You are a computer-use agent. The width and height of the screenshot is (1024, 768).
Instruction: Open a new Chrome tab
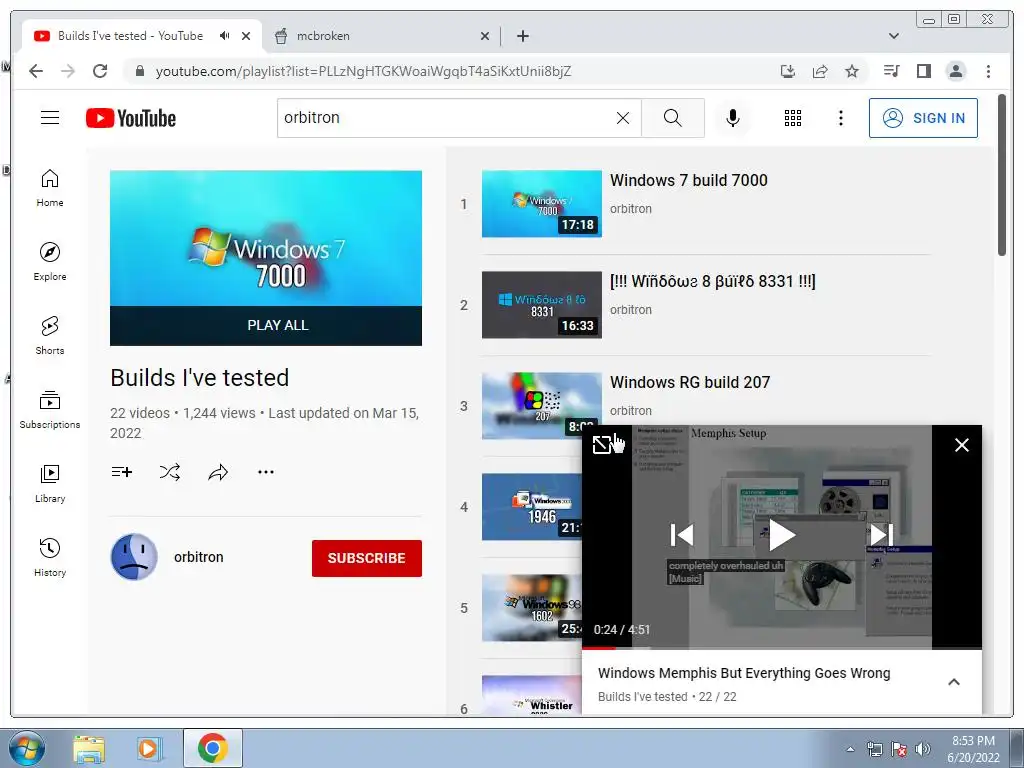[522, 36]
